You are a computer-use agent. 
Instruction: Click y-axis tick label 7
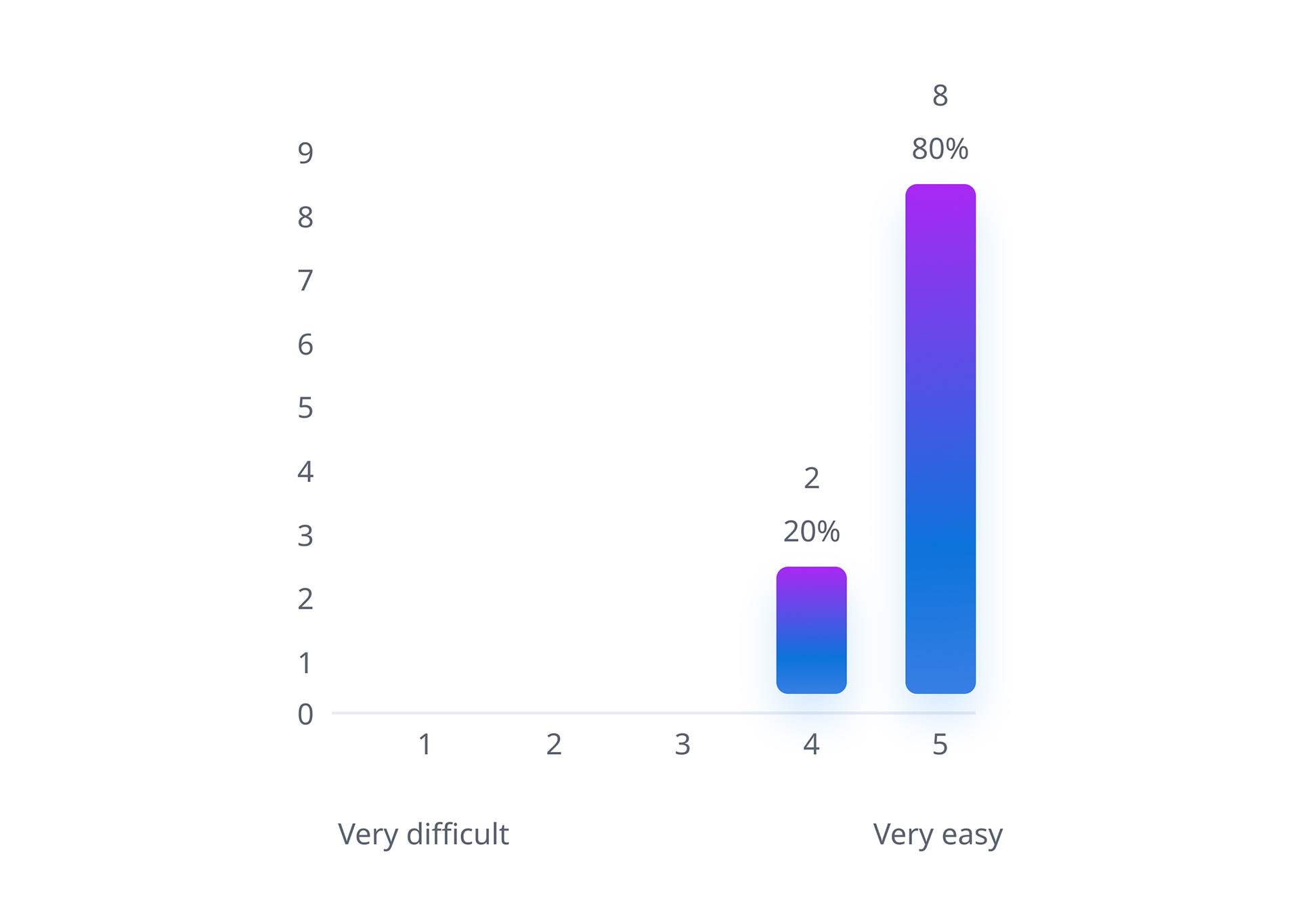[x=305, y=281]
